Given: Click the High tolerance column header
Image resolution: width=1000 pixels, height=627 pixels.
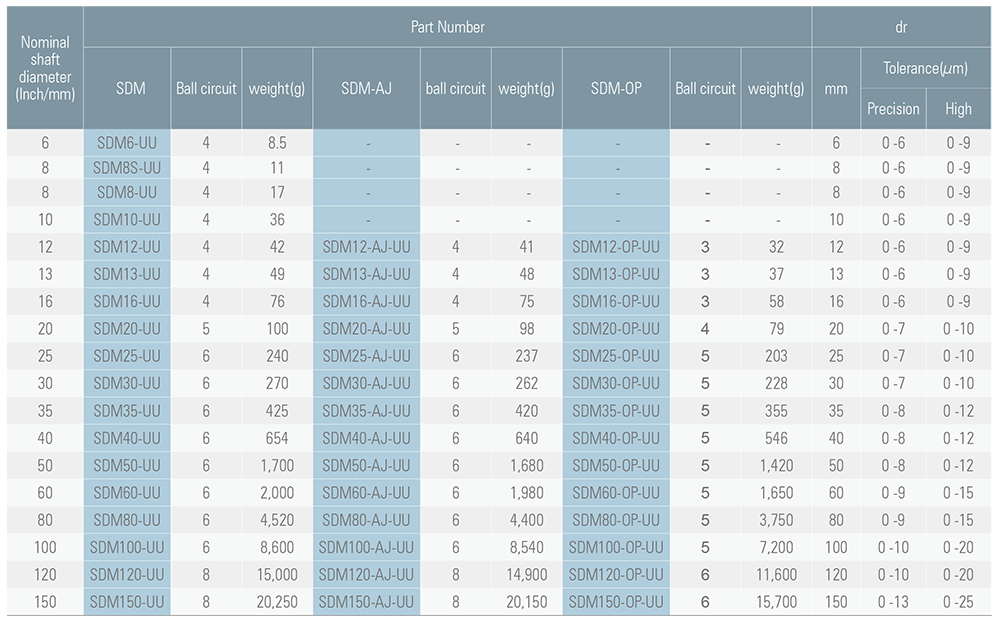Looking at the screenshot, I should tap(958, 109).
